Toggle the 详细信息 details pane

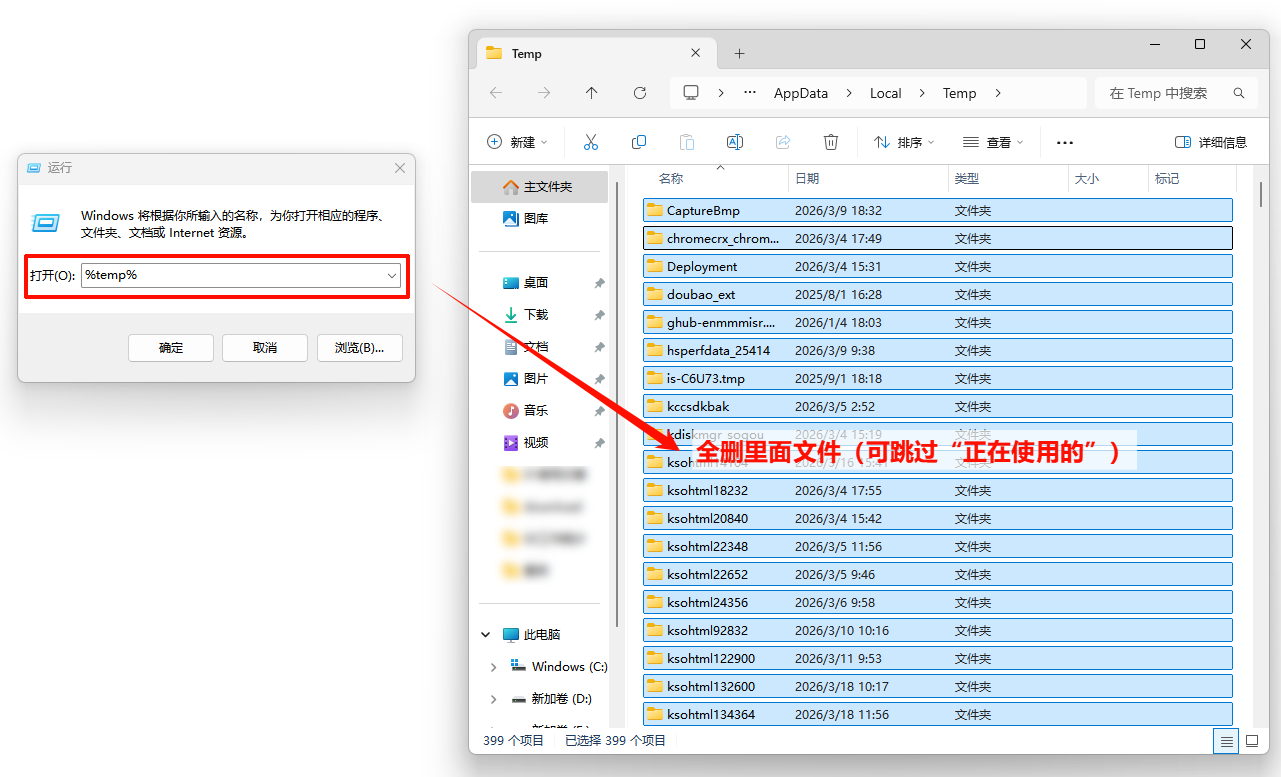[1211, 142]
